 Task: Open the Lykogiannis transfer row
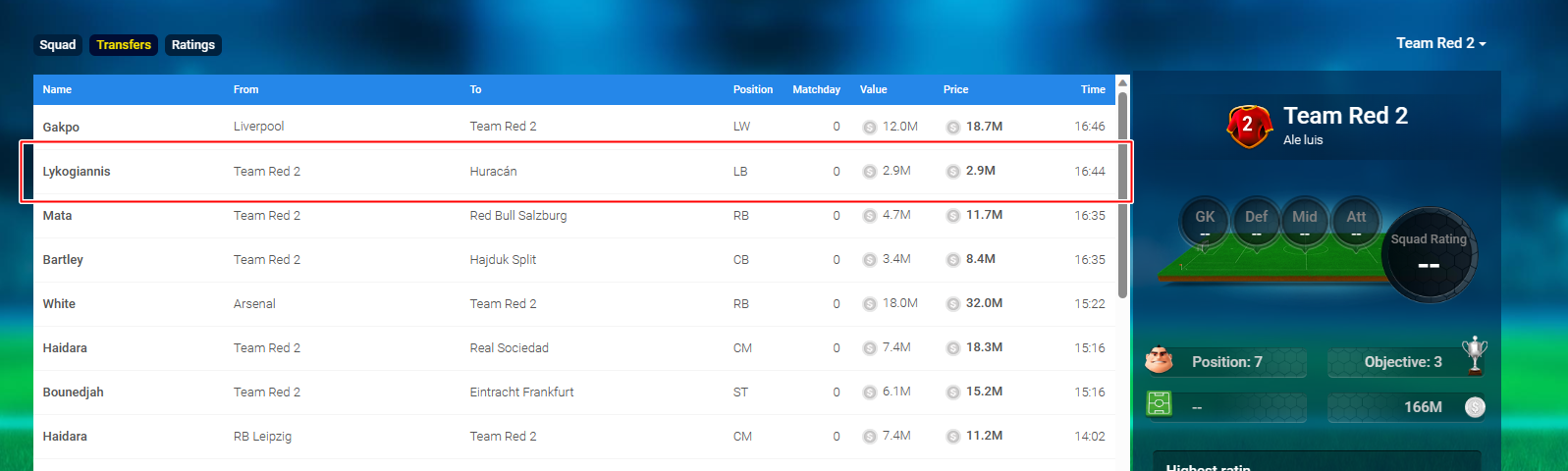point(574,172)
